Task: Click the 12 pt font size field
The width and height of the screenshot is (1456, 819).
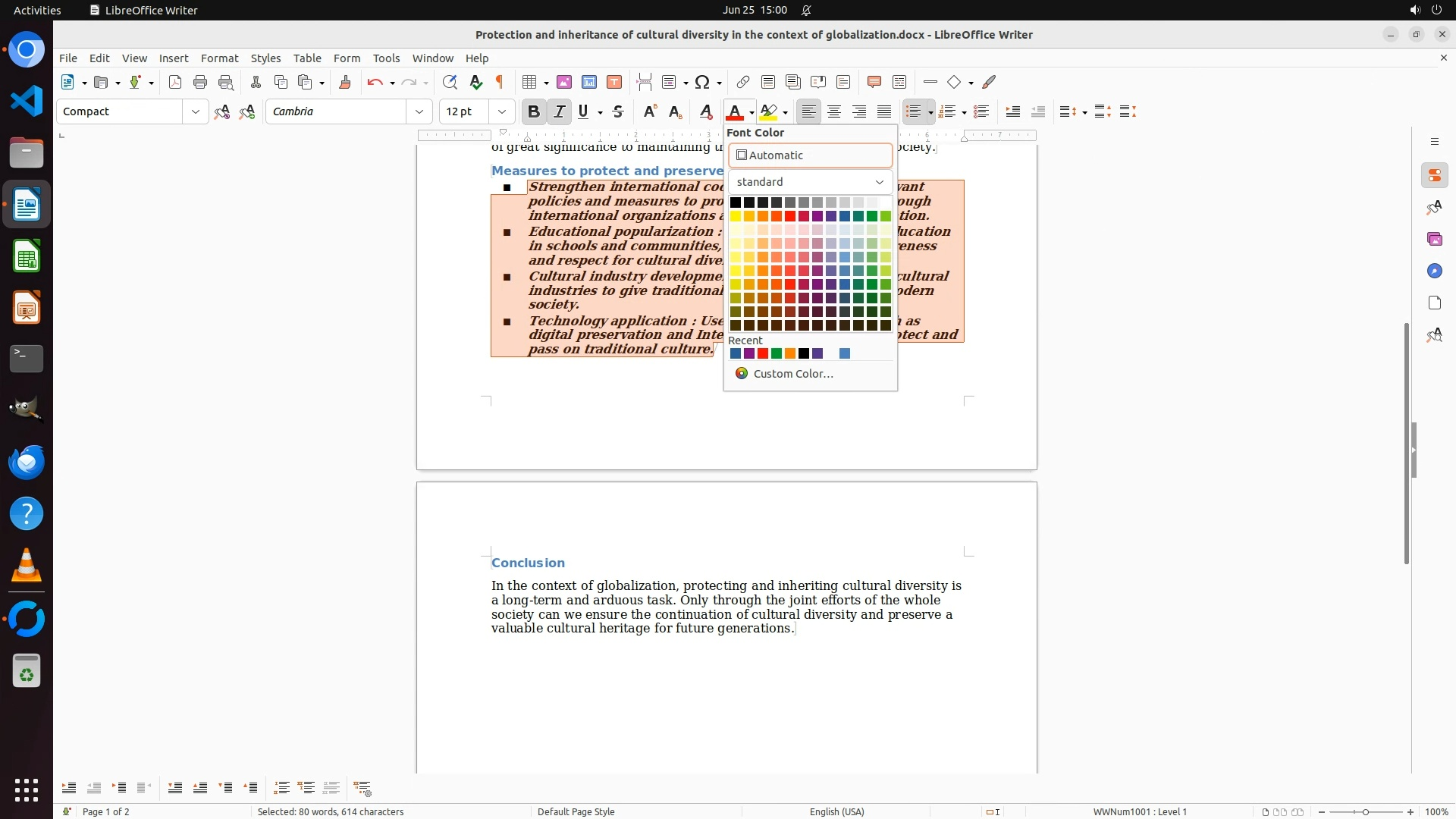Action: tap(464, 111)
